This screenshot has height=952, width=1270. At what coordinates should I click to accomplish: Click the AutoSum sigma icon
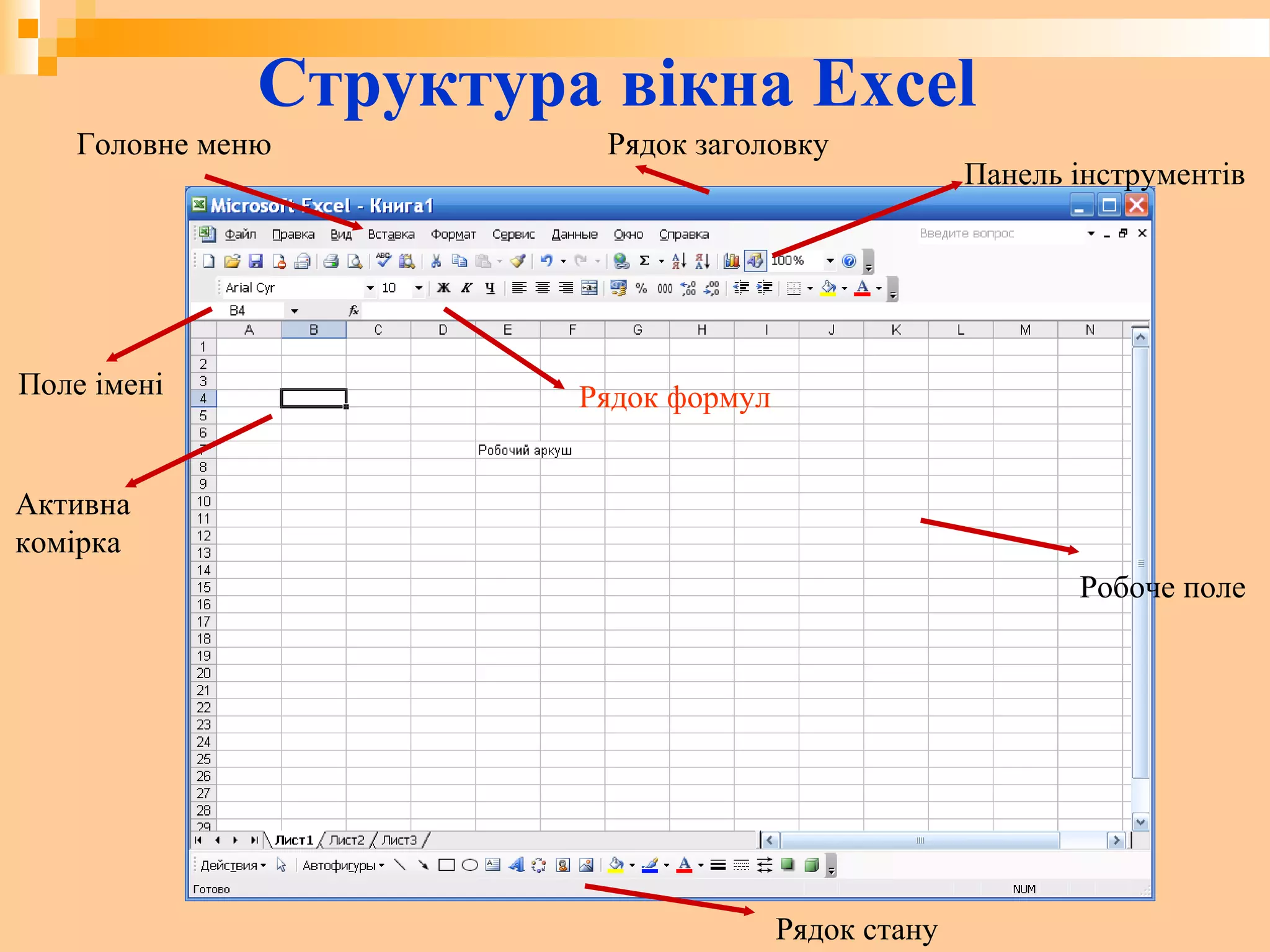click(x=645, y=261)
